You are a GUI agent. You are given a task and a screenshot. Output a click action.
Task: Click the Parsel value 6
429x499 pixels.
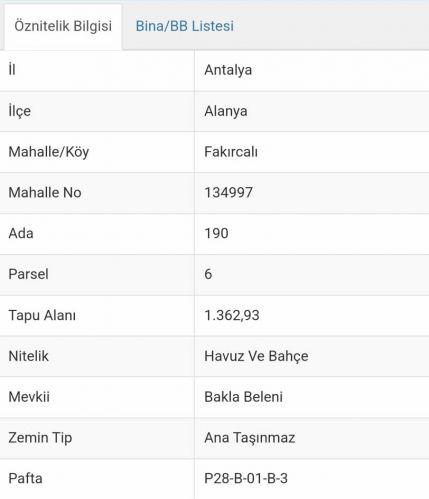(x=208, y=274)
